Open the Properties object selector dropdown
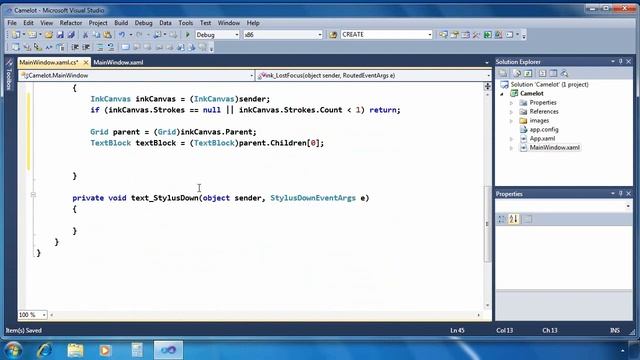This screenshot has height=360, width=640. click(x=628, y=207)
